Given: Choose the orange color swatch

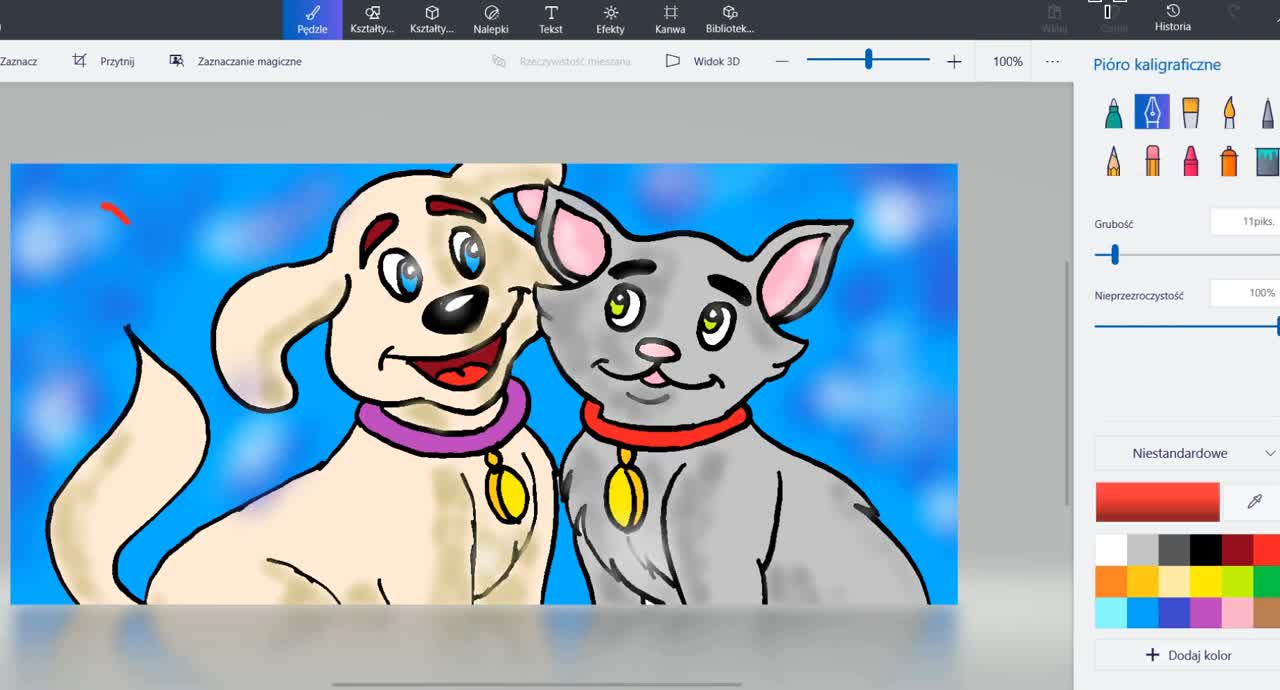Looking at the screenshot, I should pos(1111,582).
